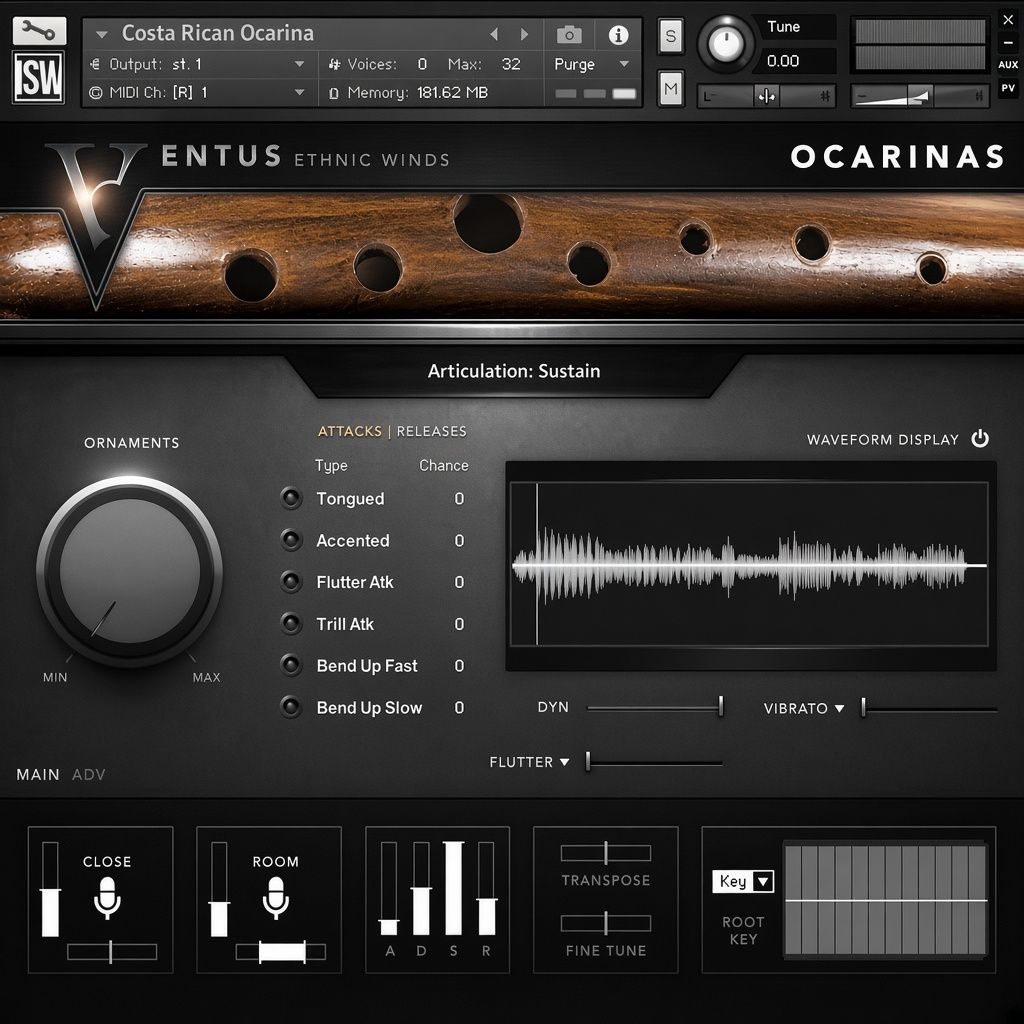1024x1024 pixels.
Task: Go to previous instrument preset arrow
Action: [494, 34]
